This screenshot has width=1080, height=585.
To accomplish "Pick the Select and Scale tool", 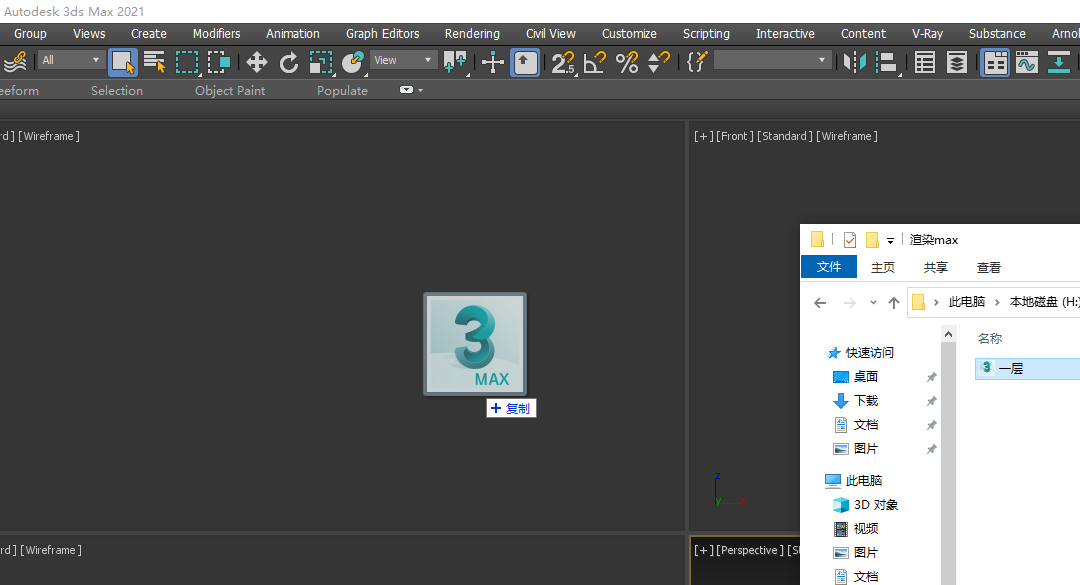I will [320, 62].
